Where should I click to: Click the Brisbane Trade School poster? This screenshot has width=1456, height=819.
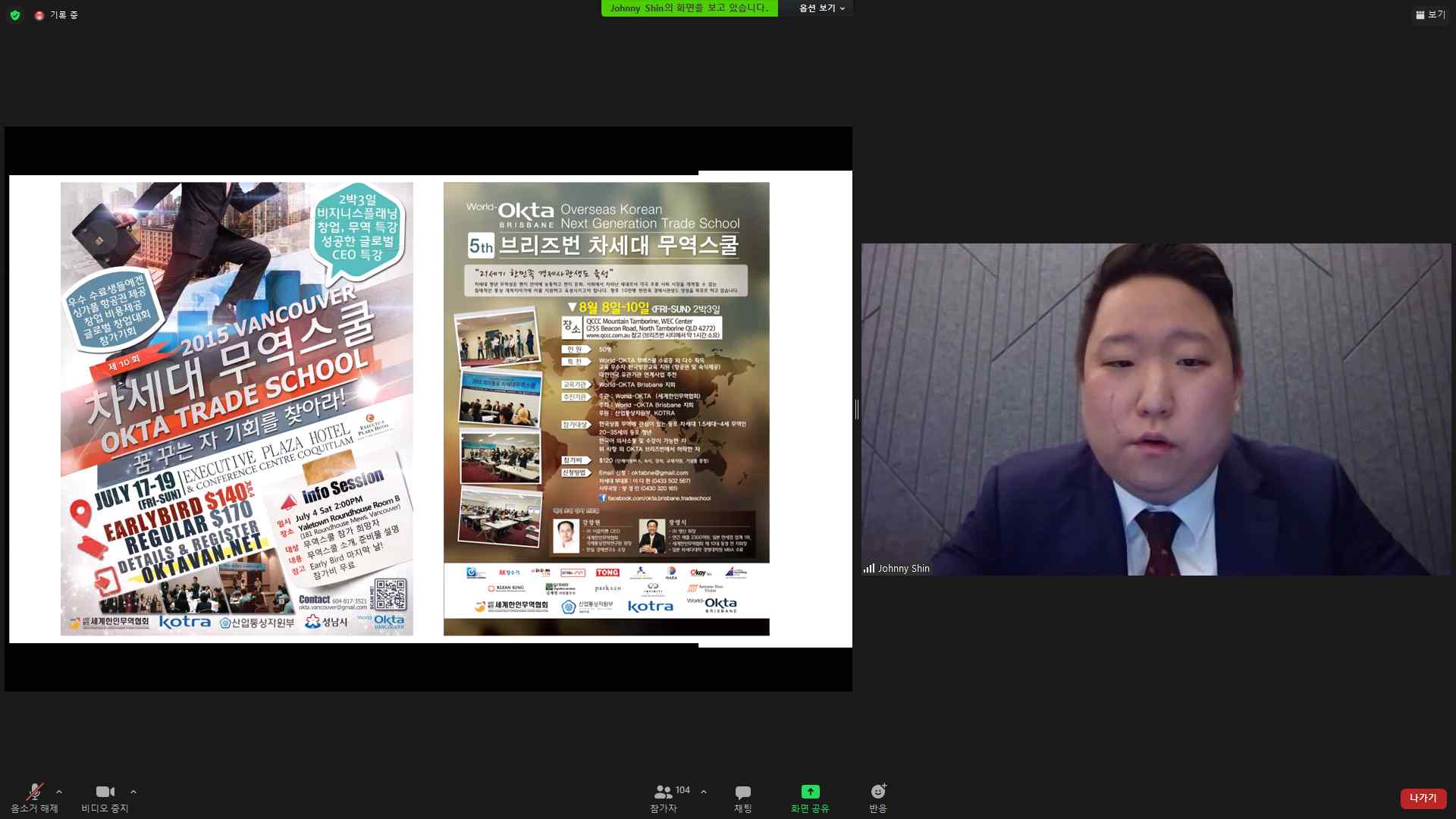pos(607,409)
